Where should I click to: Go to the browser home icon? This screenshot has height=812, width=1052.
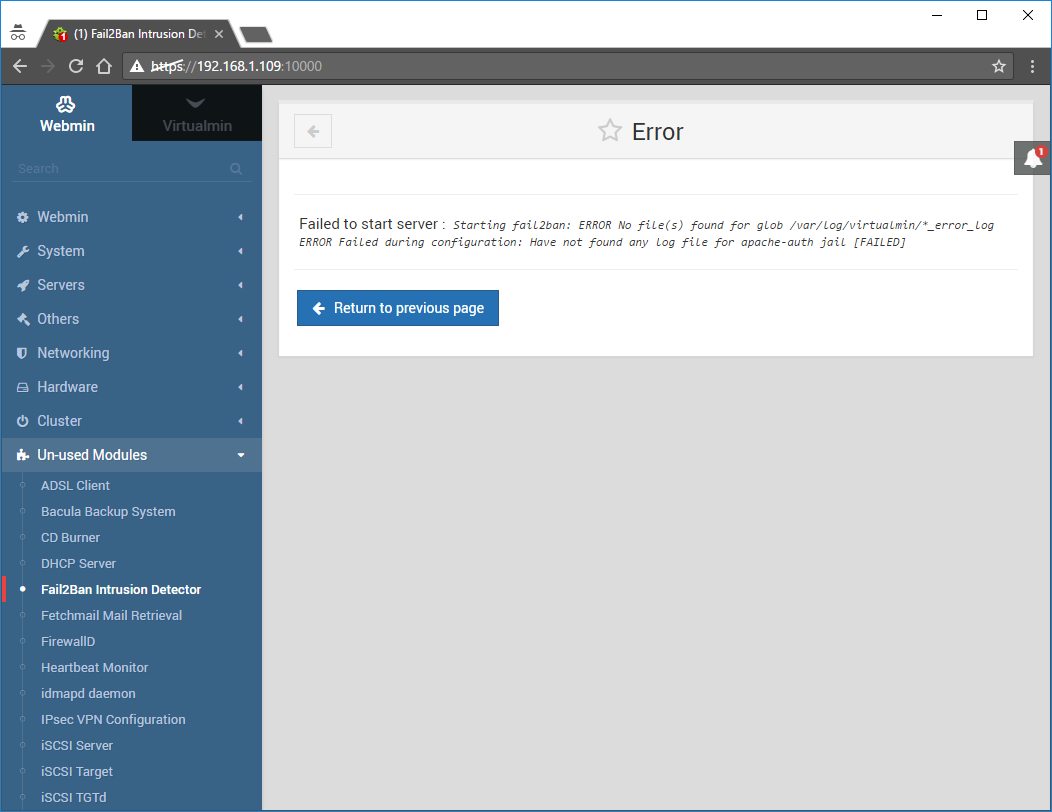coord(103,66)
